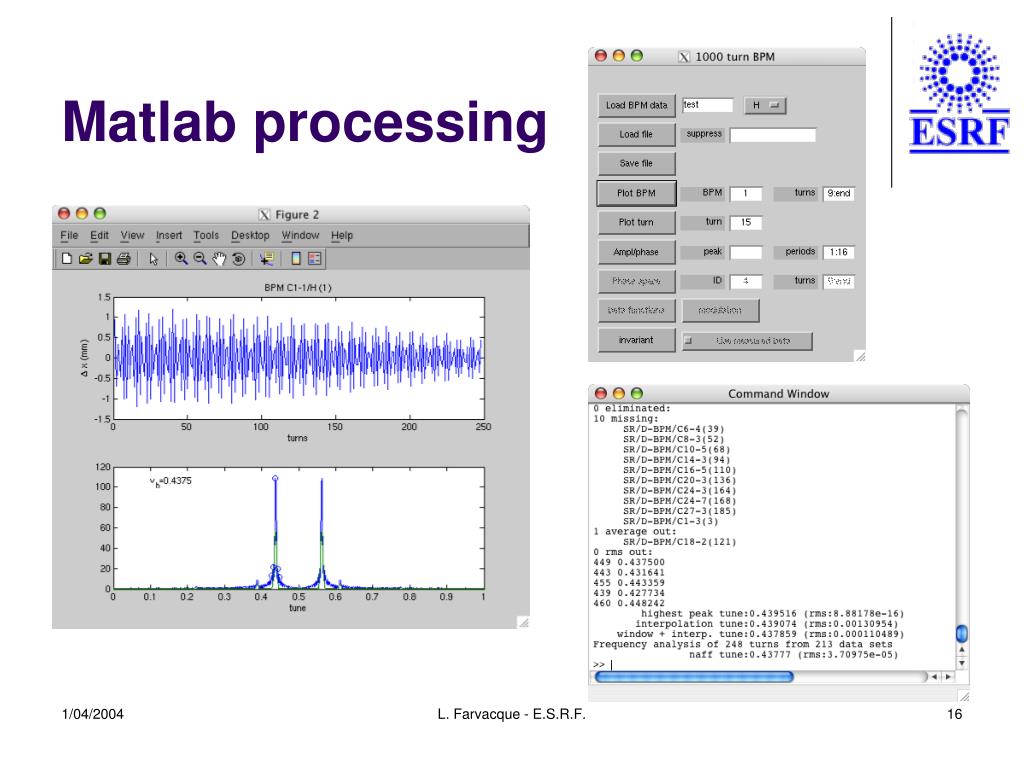The height and width of the screenshot is (768, 1024).
Task: Click the tune label 0.4375 in plot
Action: (171, 481)
